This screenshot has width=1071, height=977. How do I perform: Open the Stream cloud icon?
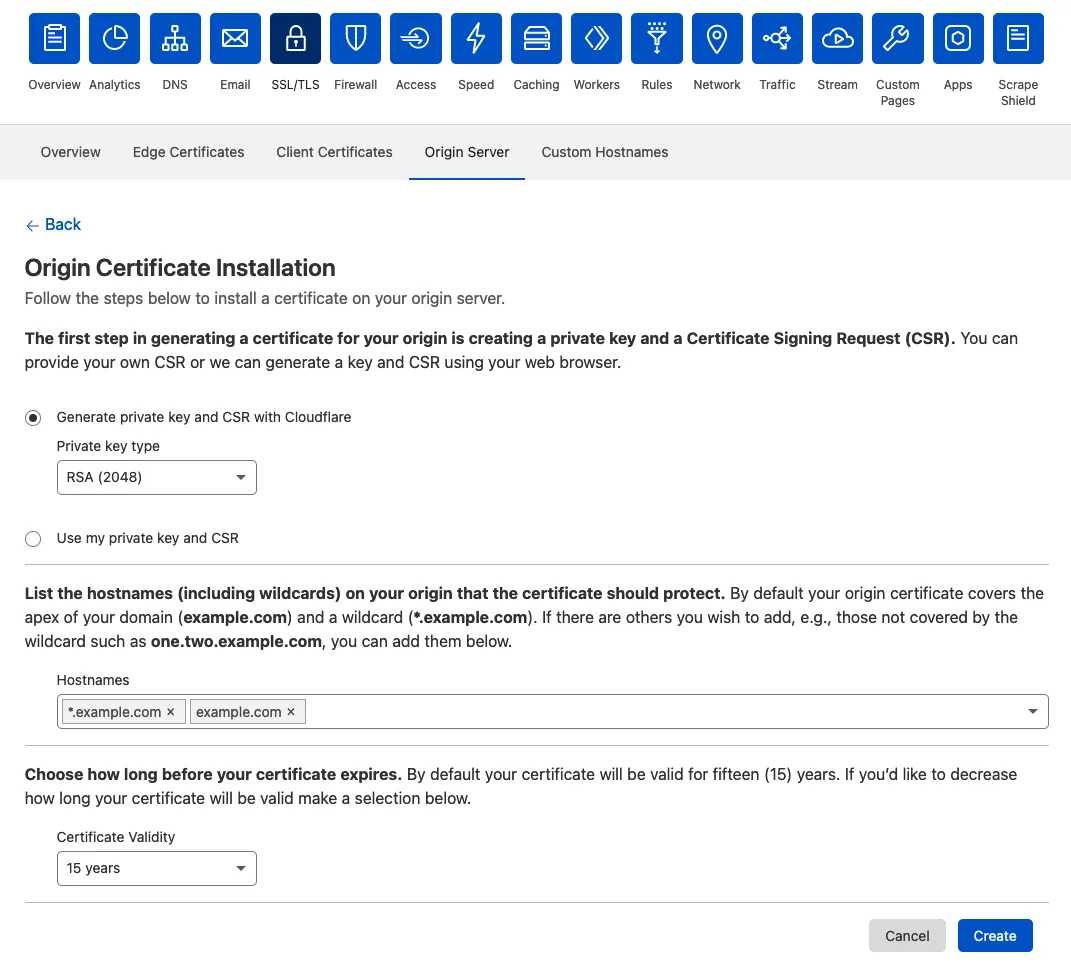coord(837,38)
